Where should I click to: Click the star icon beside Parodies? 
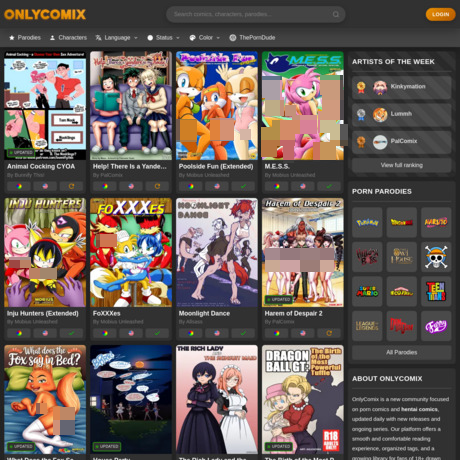(12, 38)
